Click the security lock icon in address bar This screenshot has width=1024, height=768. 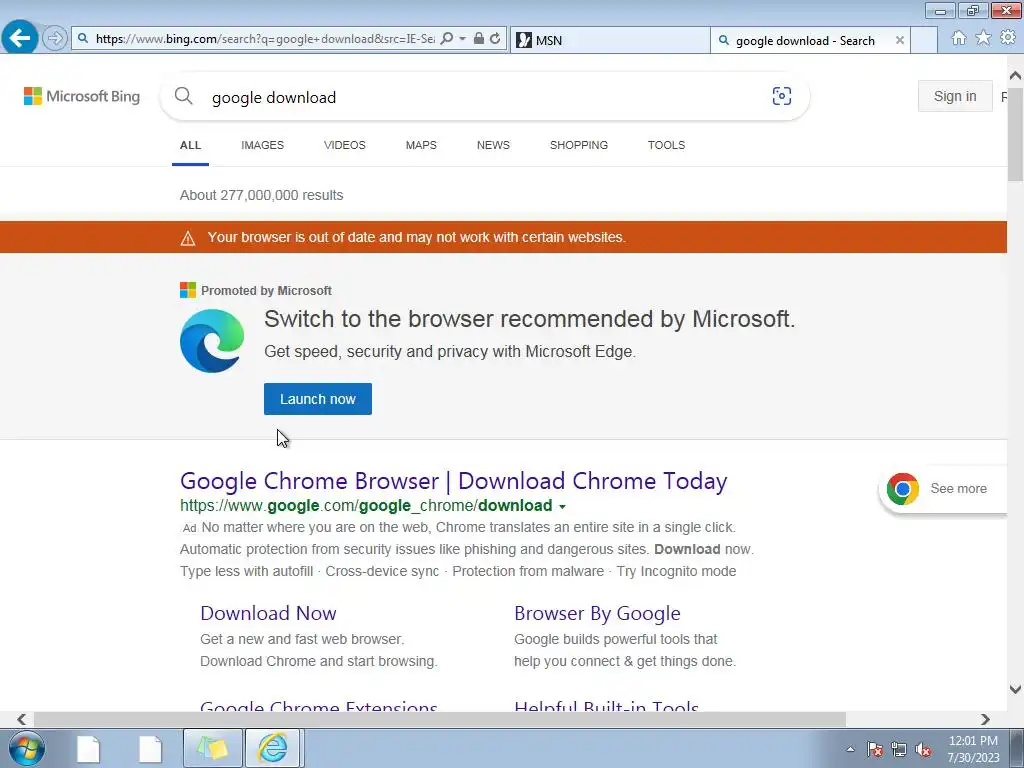tap(479, 39)
